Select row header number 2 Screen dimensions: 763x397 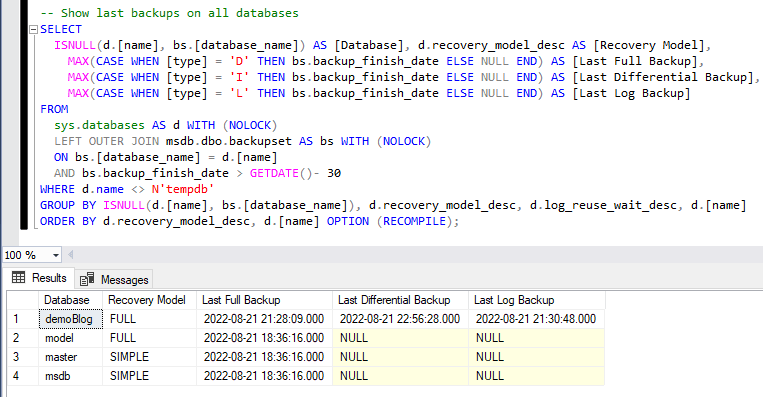pyautogui.click(x=23, y=338)
